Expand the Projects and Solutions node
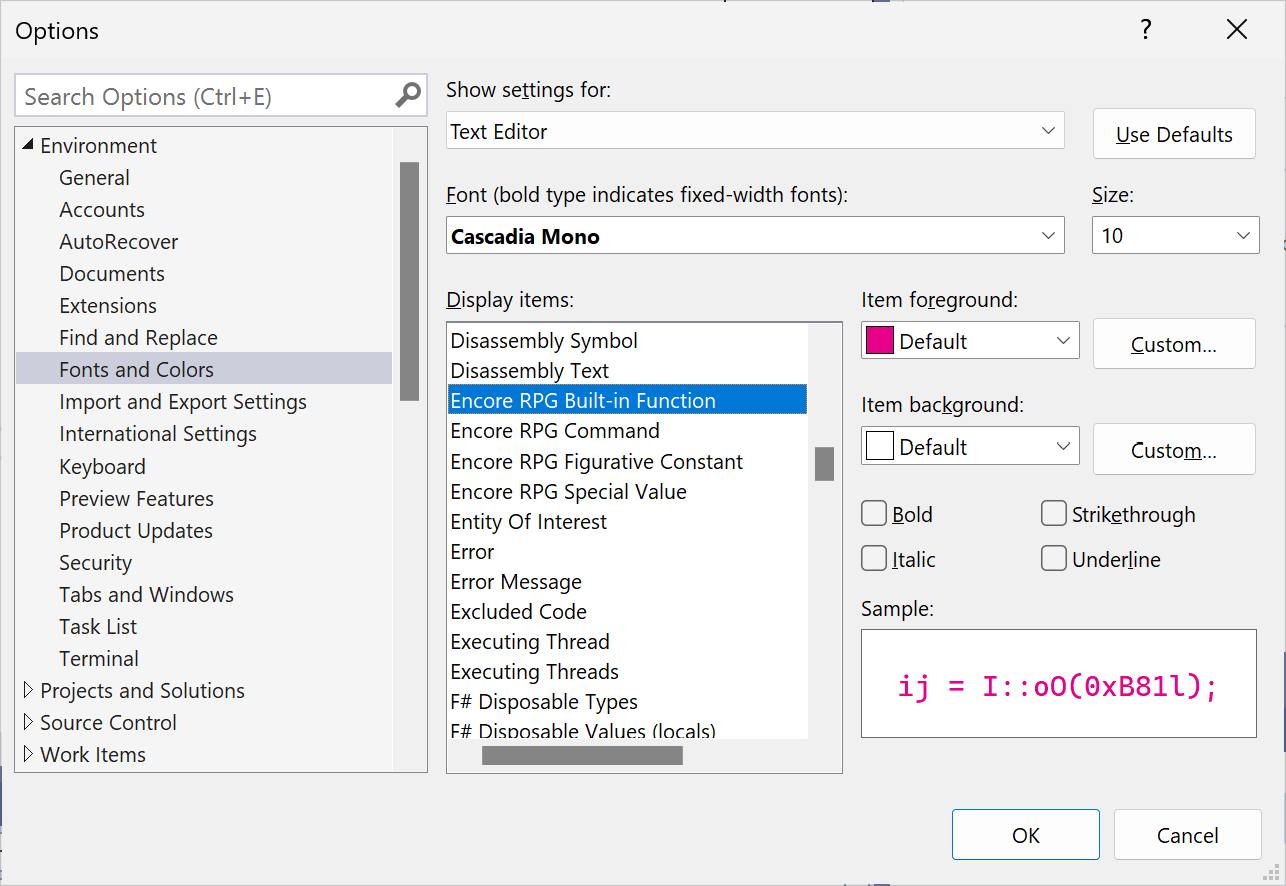Viewport: 1286px width, 886px height. [28, 690]
